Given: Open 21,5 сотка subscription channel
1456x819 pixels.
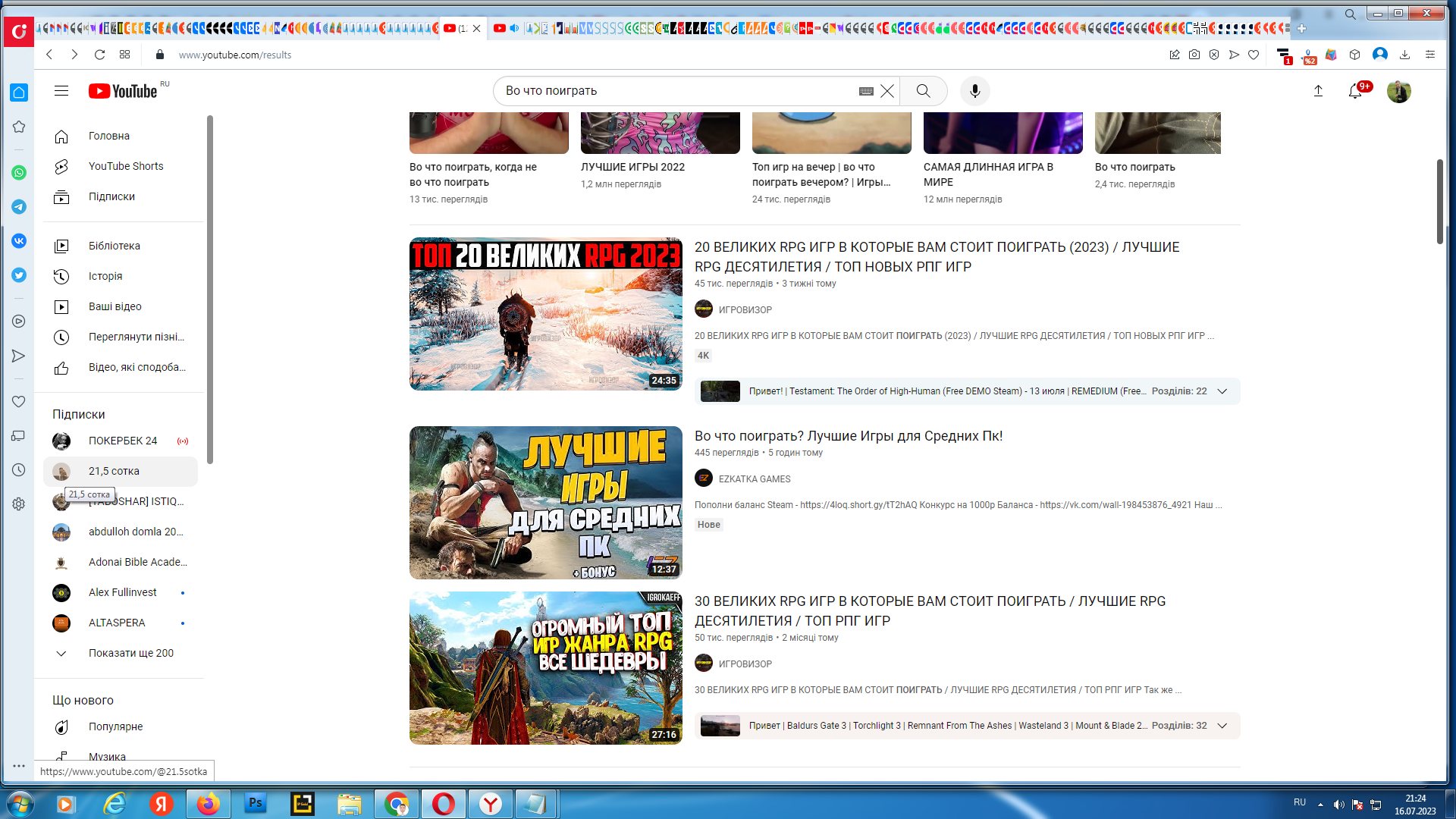Looking at the screenshot, I should [x=121, y=471].
